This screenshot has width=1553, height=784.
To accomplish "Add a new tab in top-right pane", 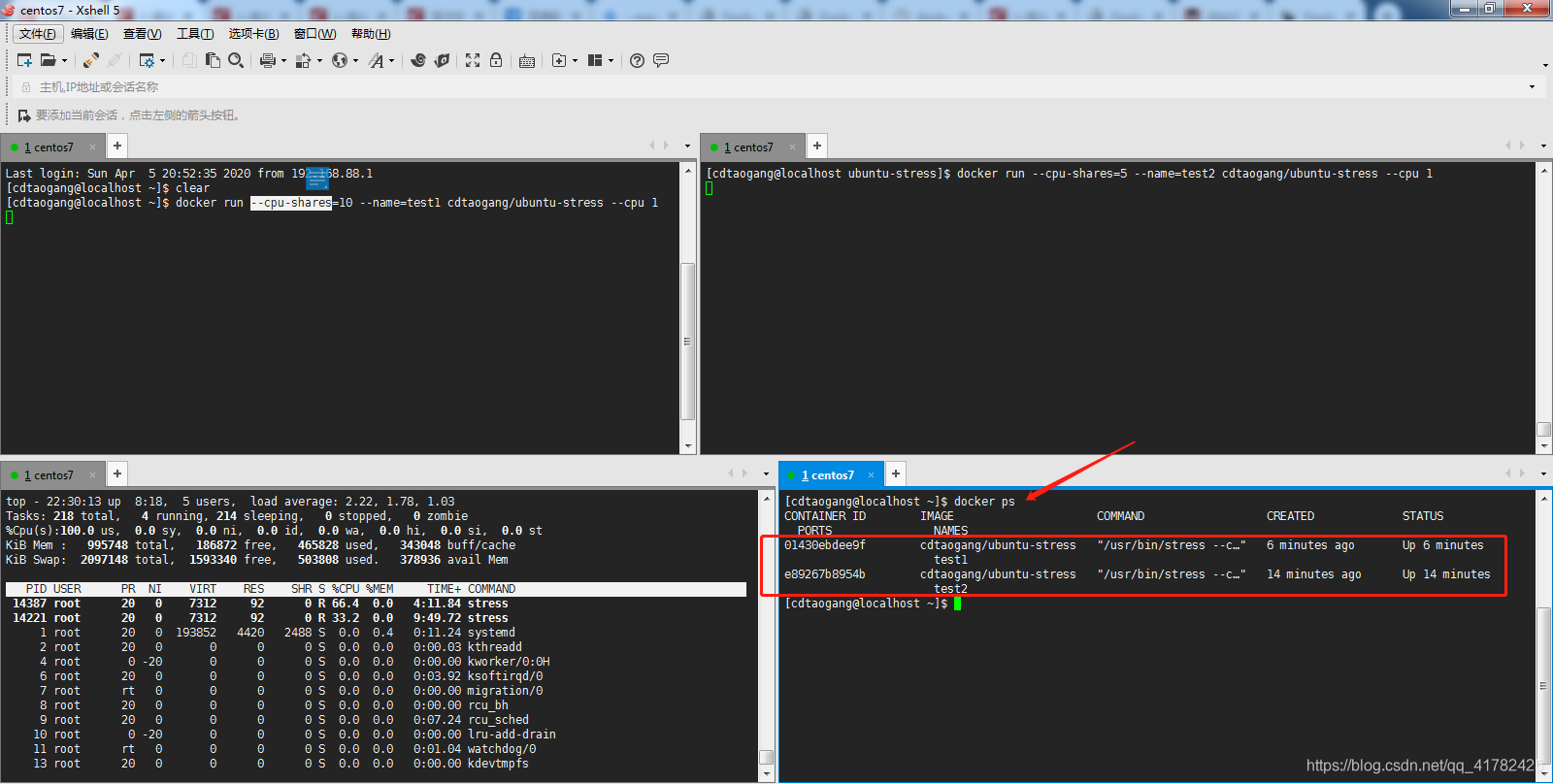I will 817,146.
